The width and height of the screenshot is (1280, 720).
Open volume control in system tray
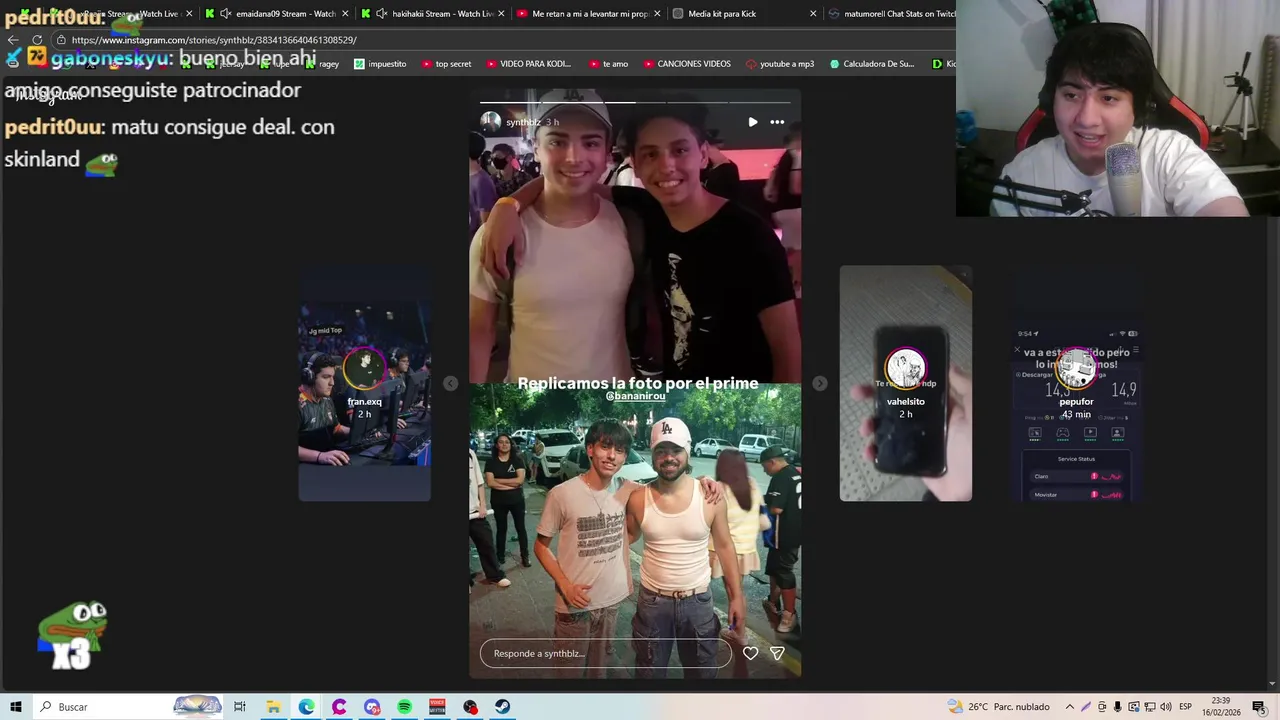1166,707
